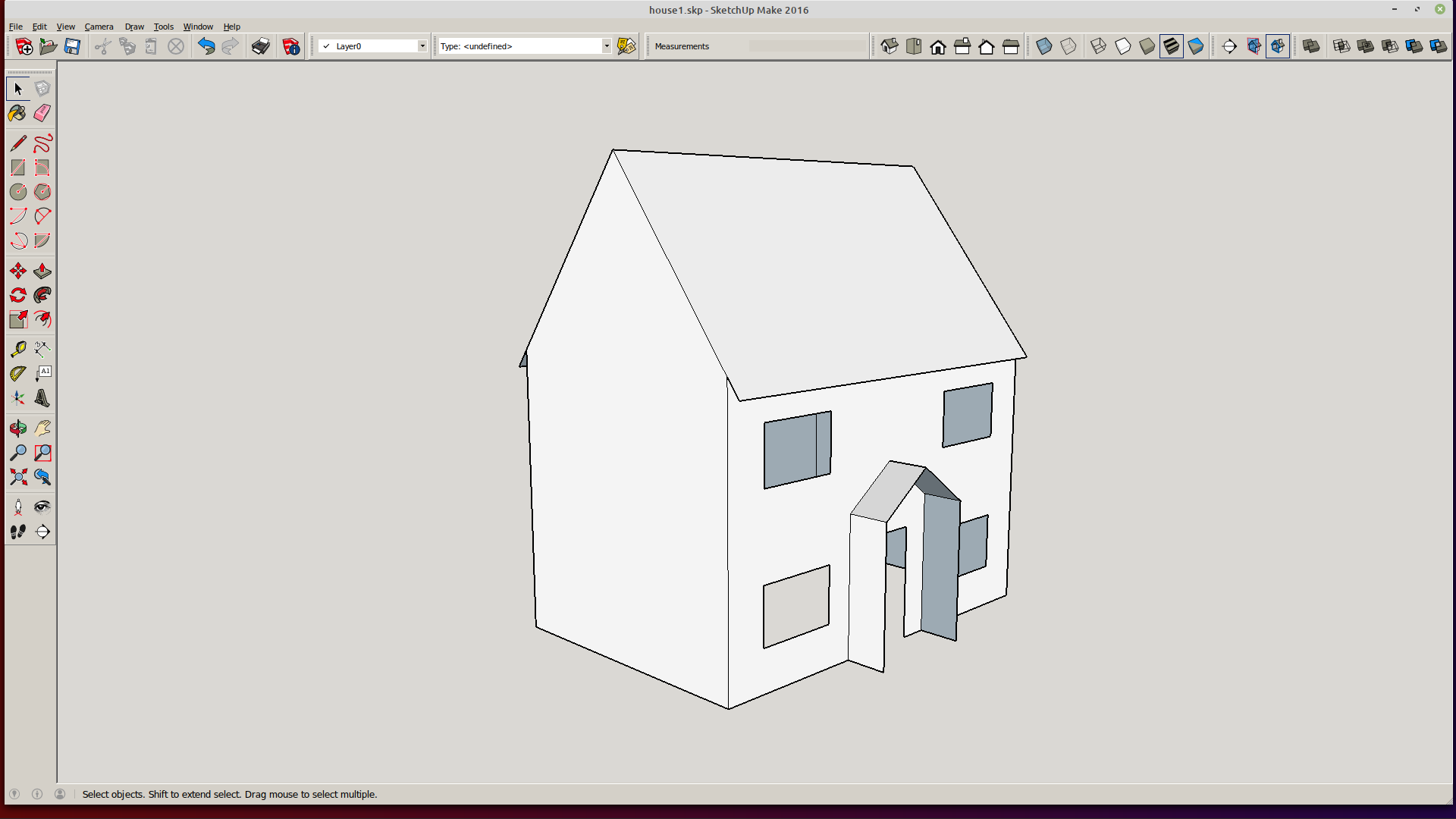Pick the Circle tool
Screen dimensions: 1456x819
(x=18, y=192)
